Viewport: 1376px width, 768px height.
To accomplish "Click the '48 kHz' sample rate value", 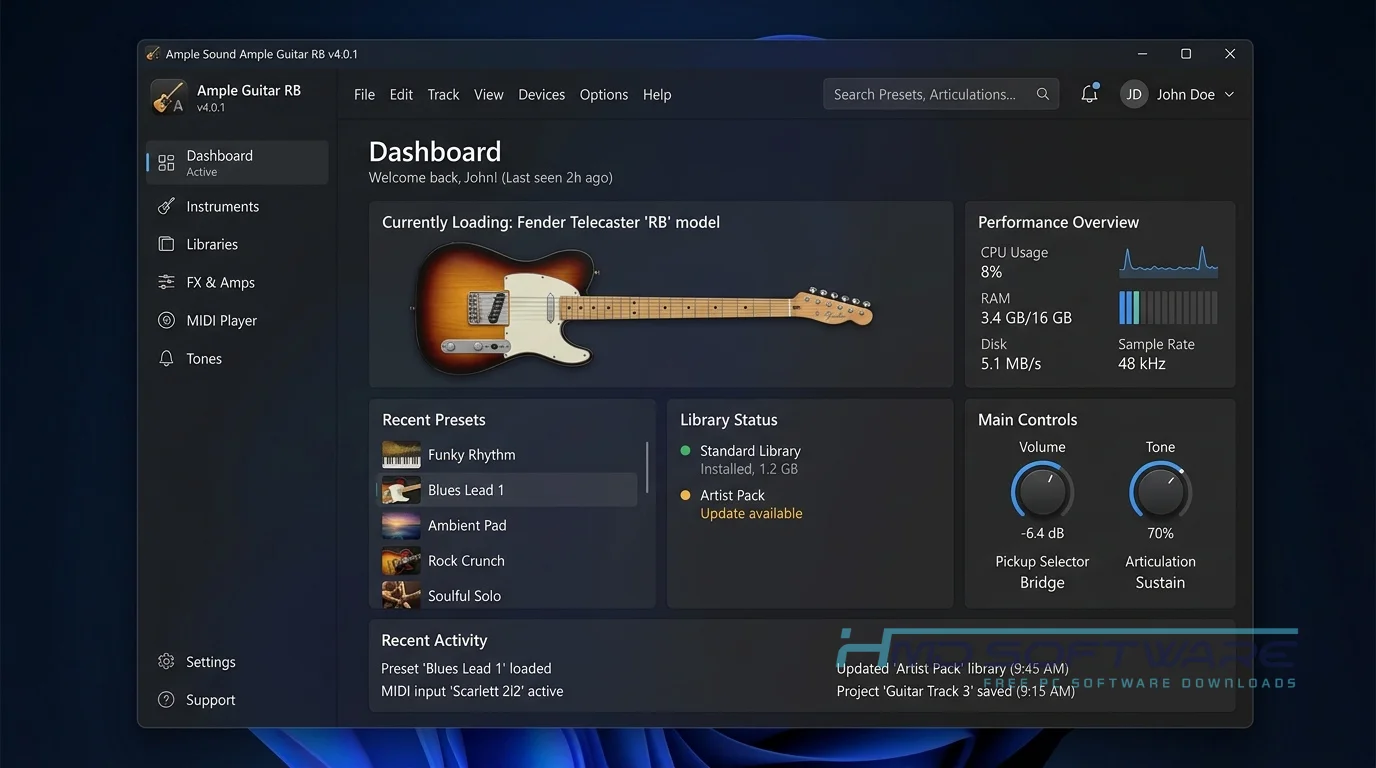I will tap(1142, 364).
